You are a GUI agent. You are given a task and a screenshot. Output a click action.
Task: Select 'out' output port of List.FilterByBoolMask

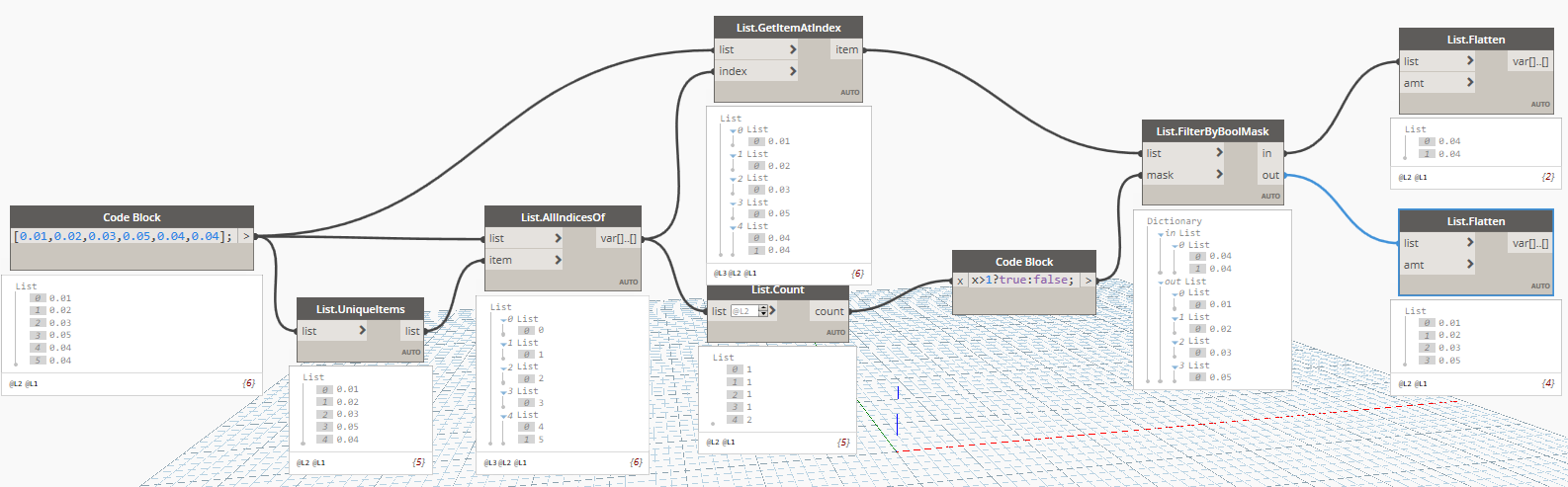(x=1268, y=175)
